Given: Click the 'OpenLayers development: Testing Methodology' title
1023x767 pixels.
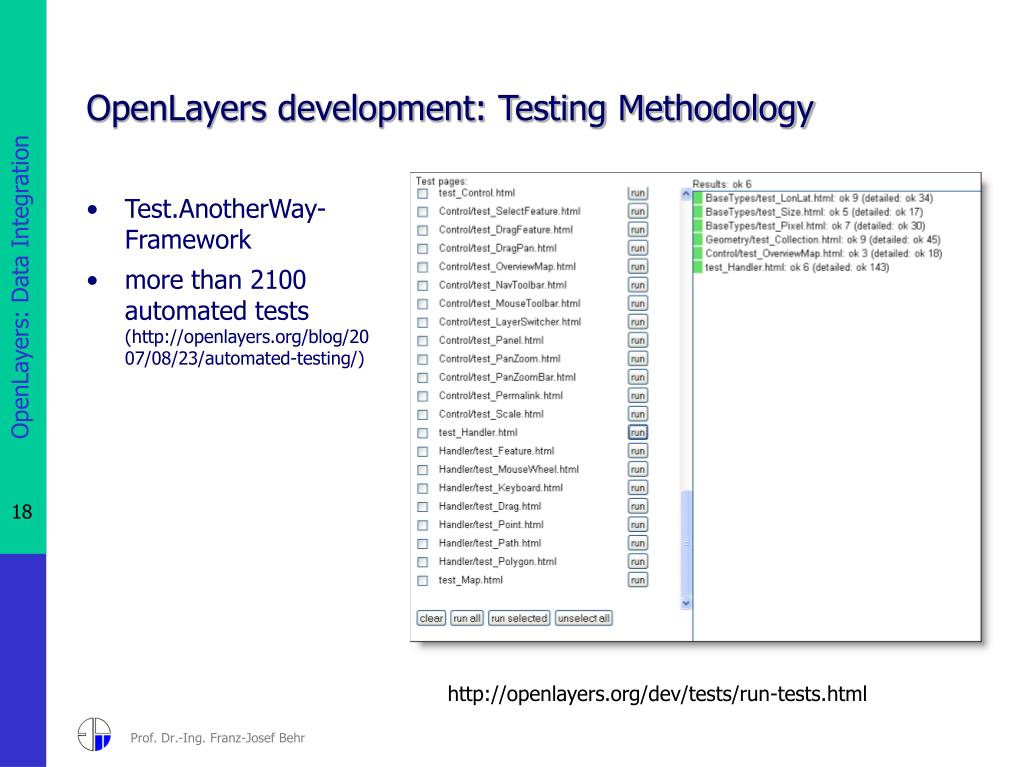Looking at the screenshot, I should coord(450,108).
